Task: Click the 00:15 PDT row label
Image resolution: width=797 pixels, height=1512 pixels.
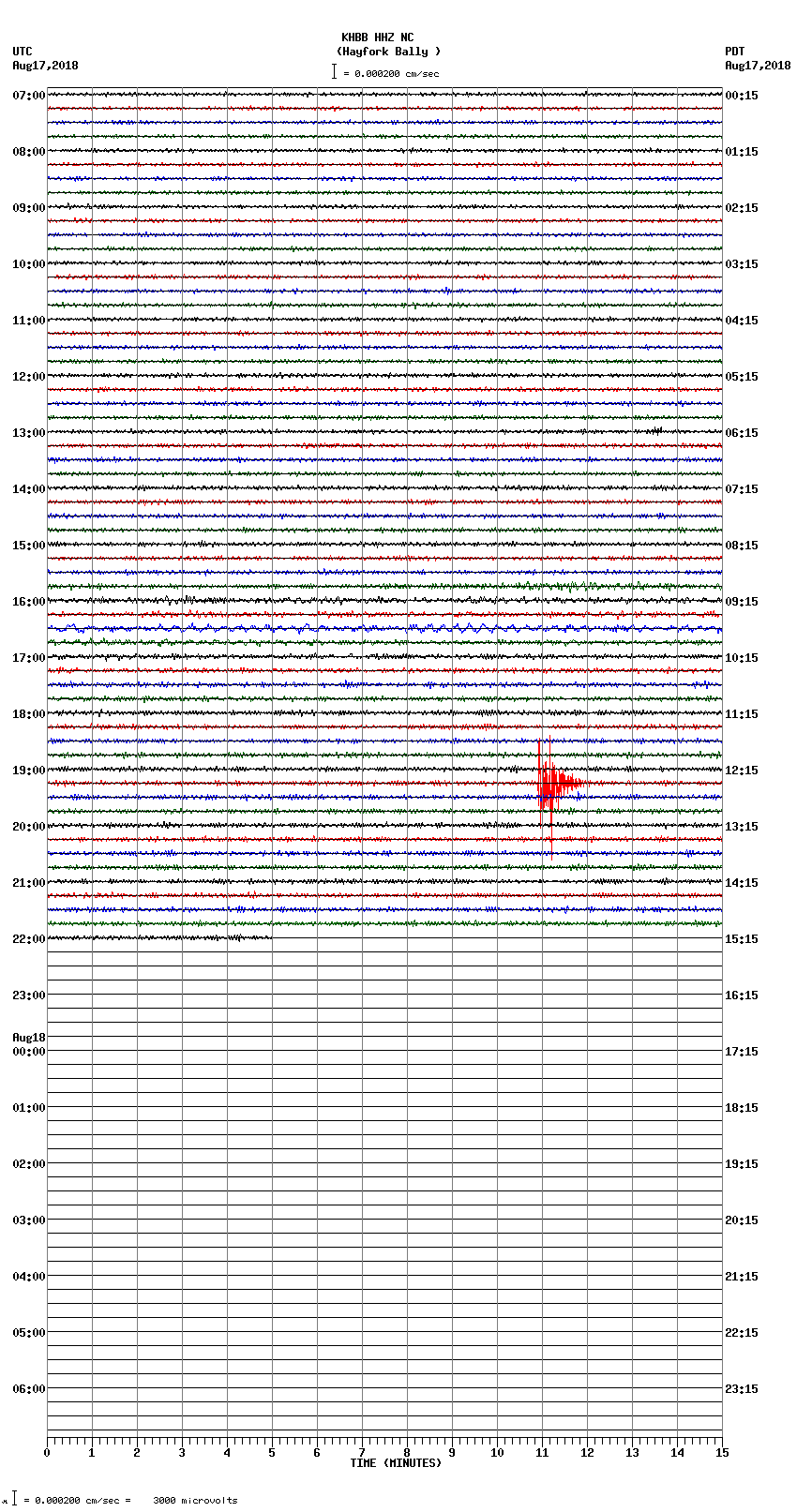Action: [x=742, y=96]
